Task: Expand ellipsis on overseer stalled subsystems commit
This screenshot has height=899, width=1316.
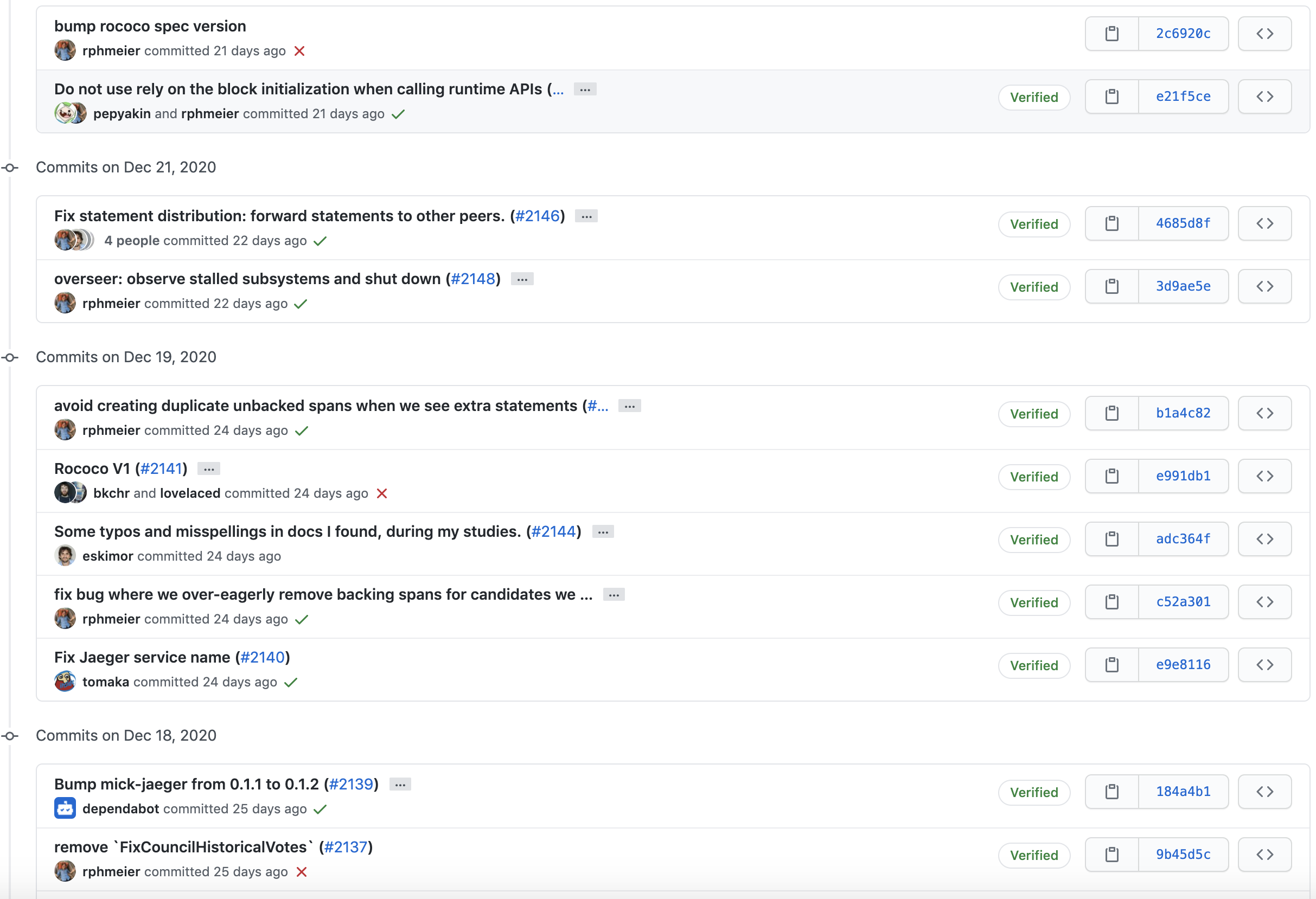Action: pyautogui.click(x=521, y=280)
